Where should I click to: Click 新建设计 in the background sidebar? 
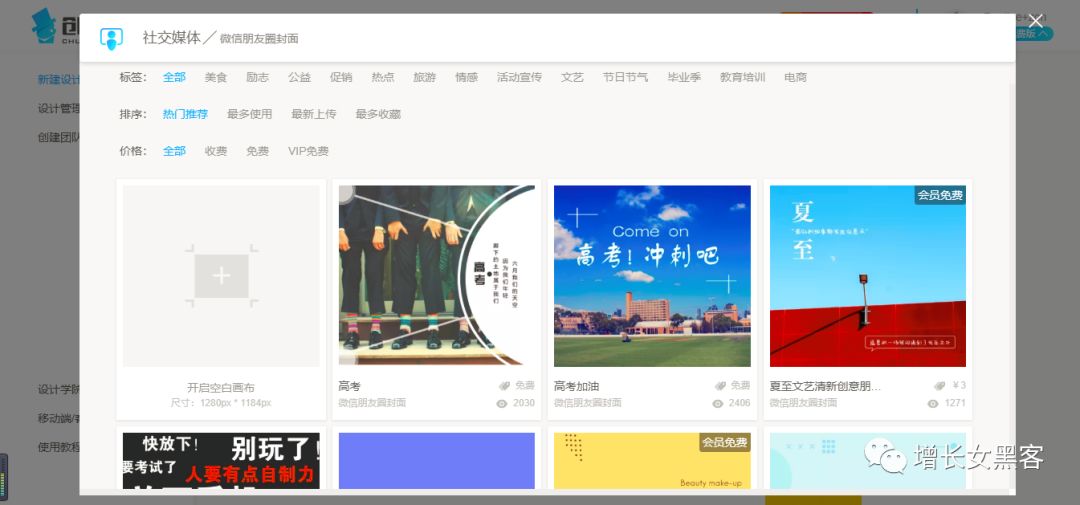59,80
